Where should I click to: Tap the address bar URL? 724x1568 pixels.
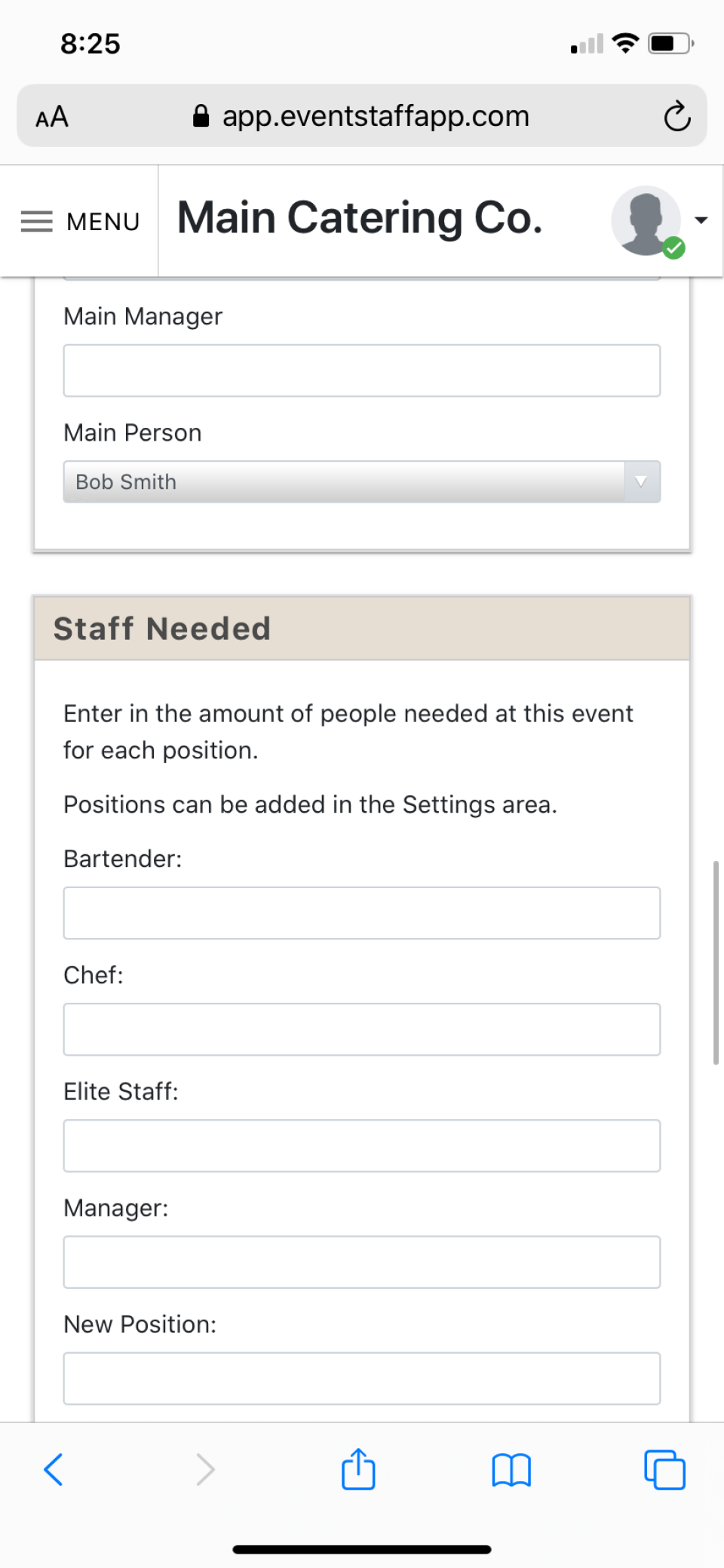point(375,115)
